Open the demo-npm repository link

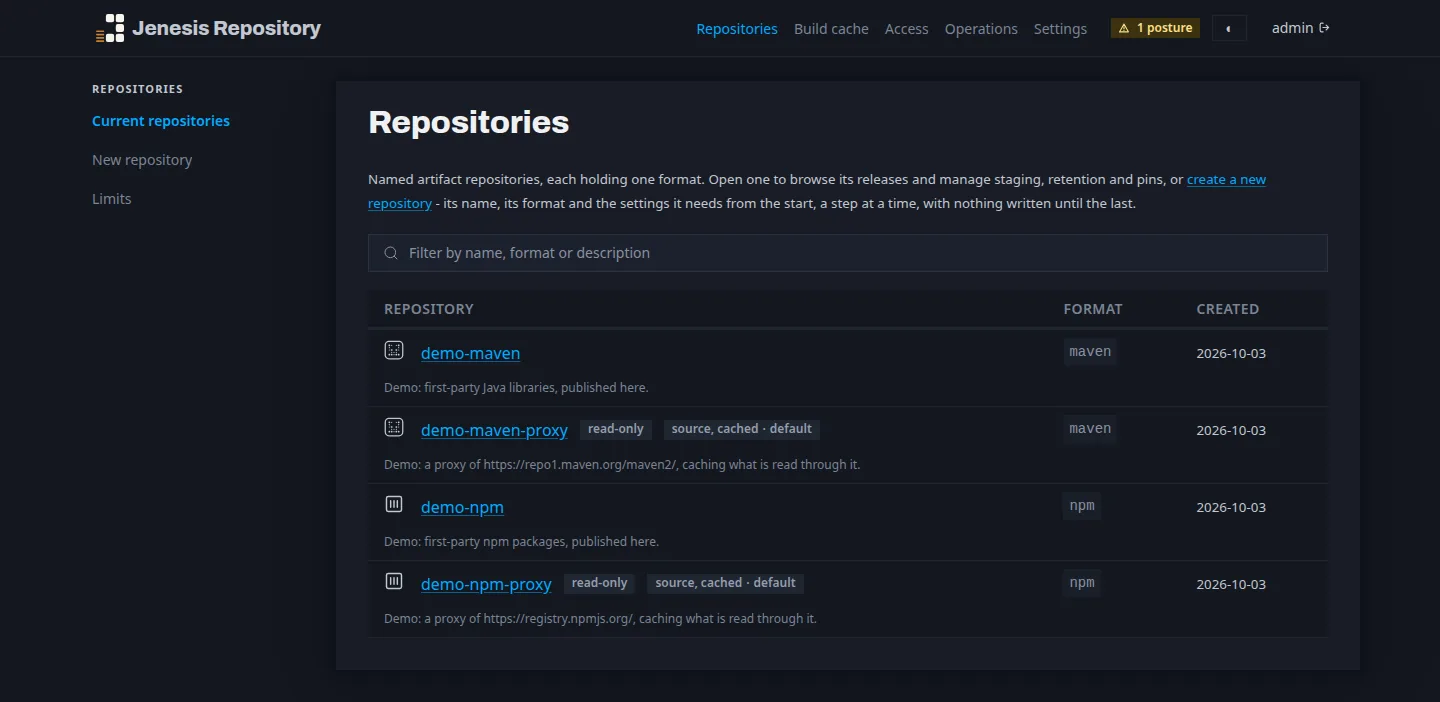coord(462,507)
